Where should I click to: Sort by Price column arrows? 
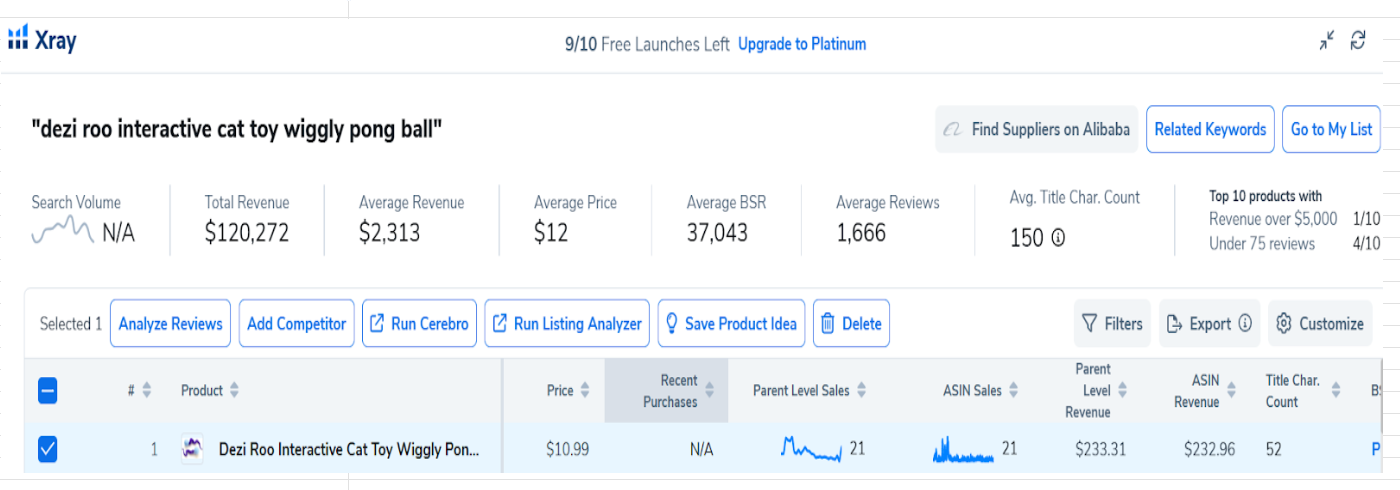tap(585, 391)
